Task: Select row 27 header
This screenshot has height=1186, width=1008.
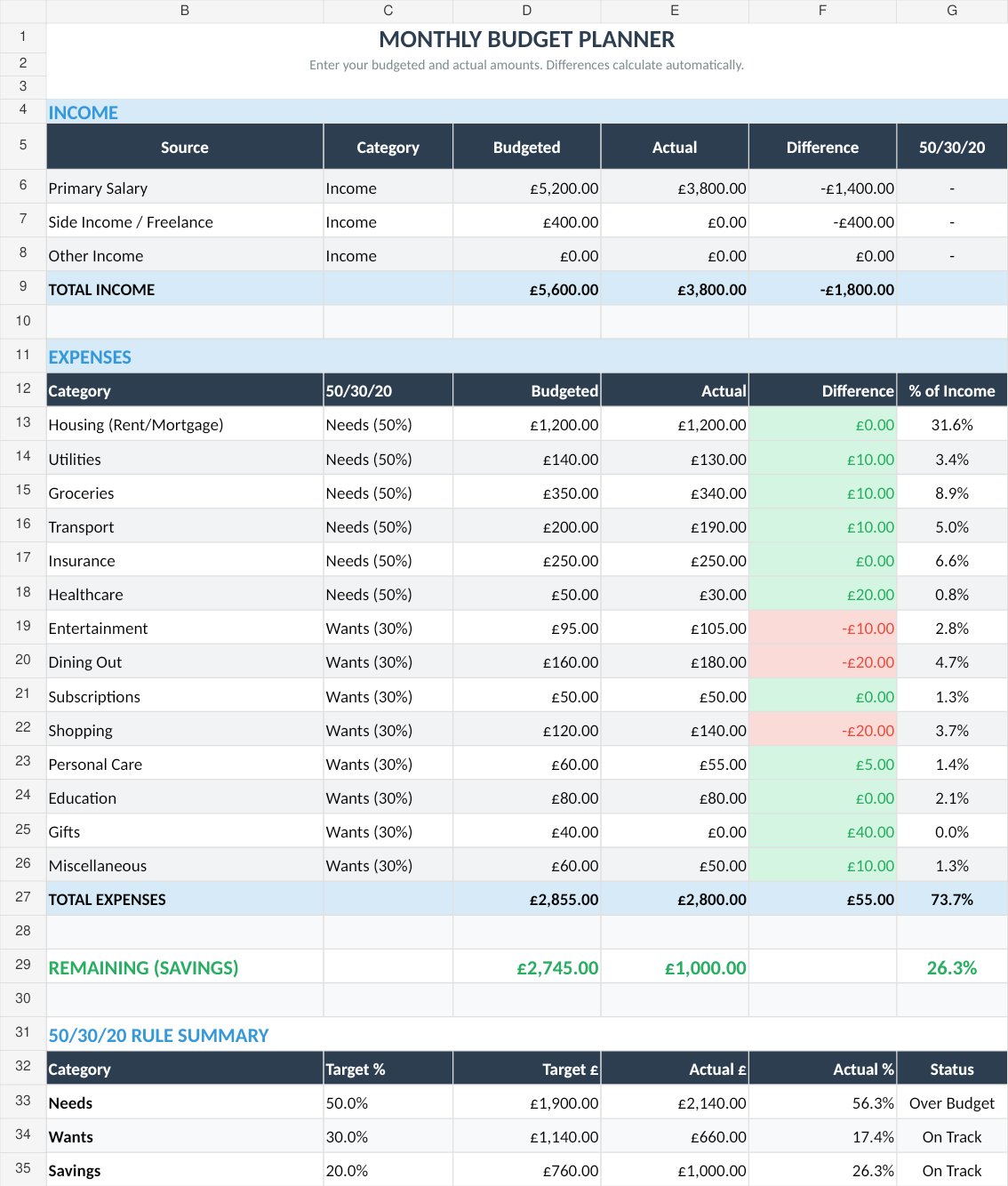Action: (x=23, y=898)
